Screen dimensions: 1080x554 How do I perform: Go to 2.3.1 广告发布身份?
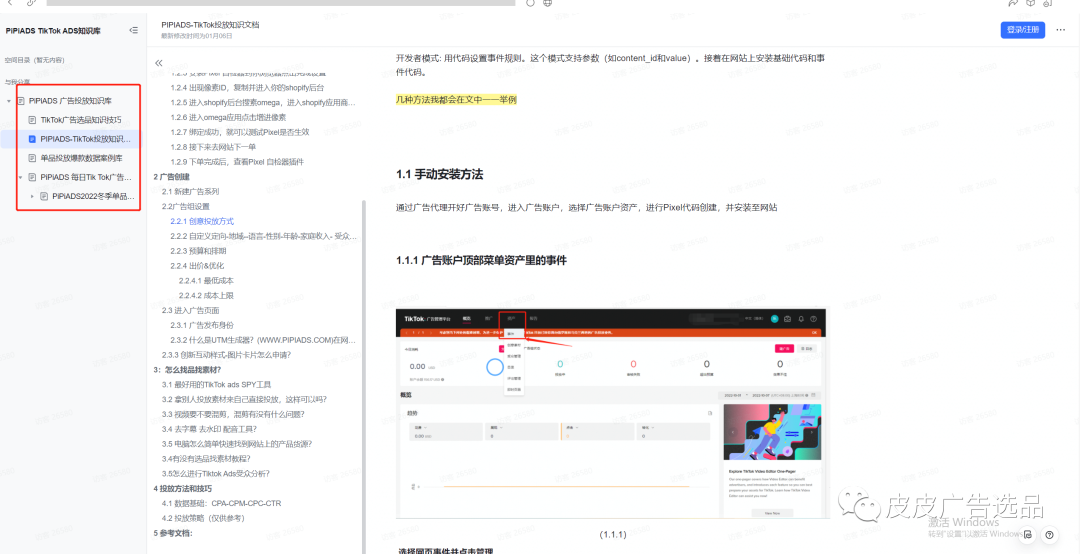[202, 325]
